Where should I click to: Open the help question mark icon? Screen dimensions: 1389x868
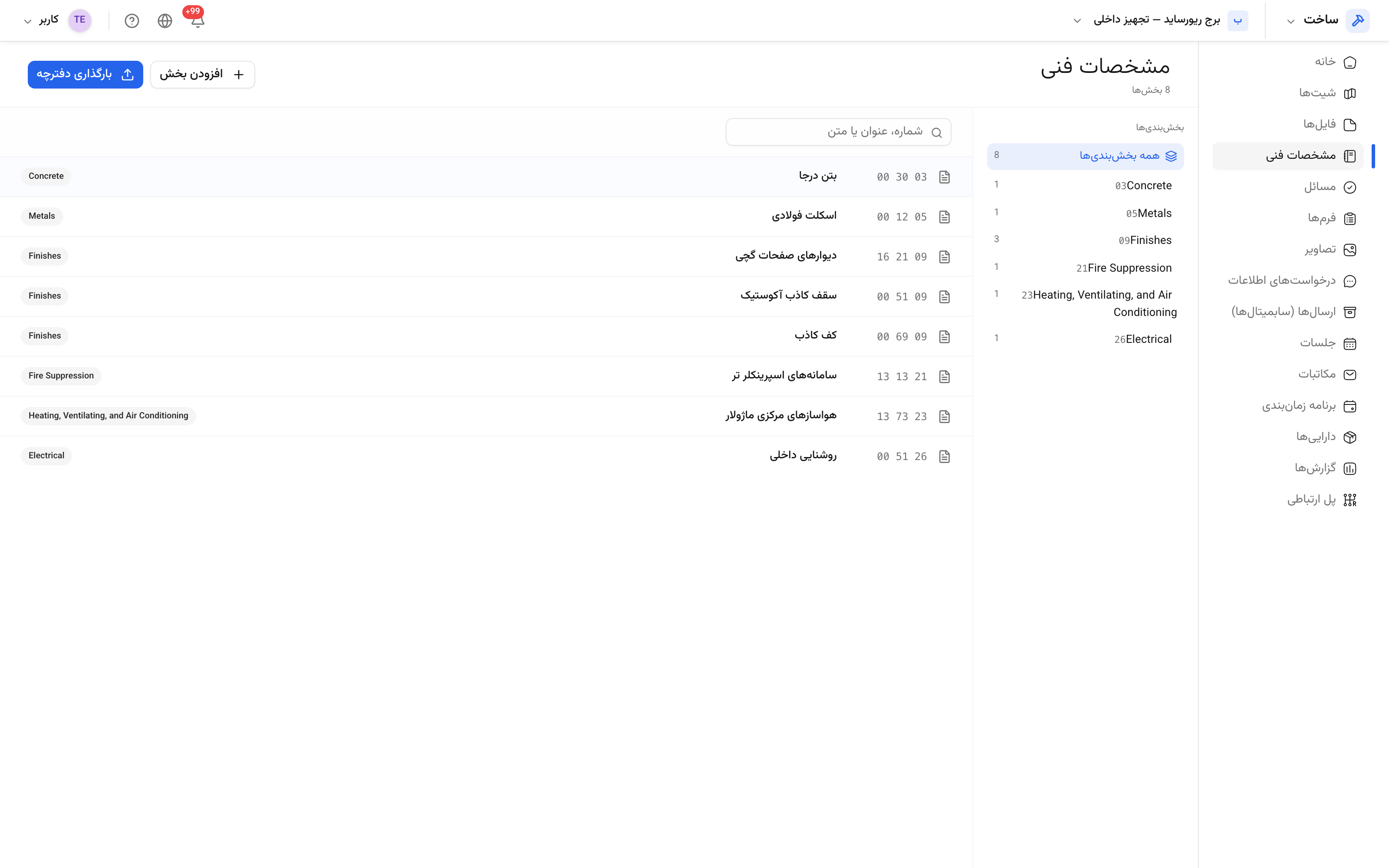[x=132, y=21]
